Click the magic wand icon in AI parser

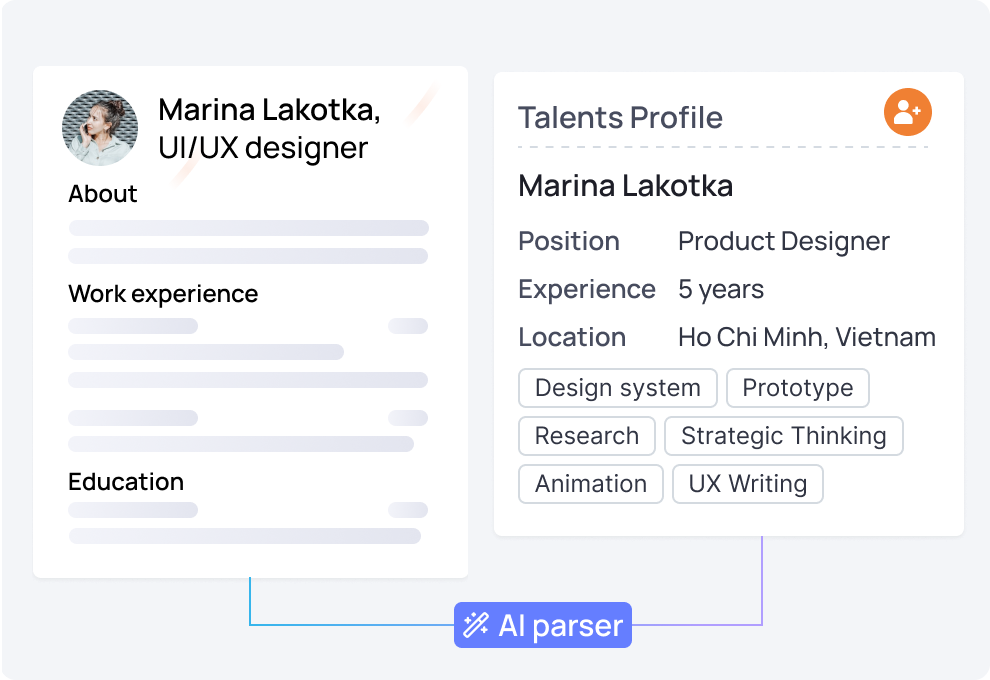coord(475,625)
